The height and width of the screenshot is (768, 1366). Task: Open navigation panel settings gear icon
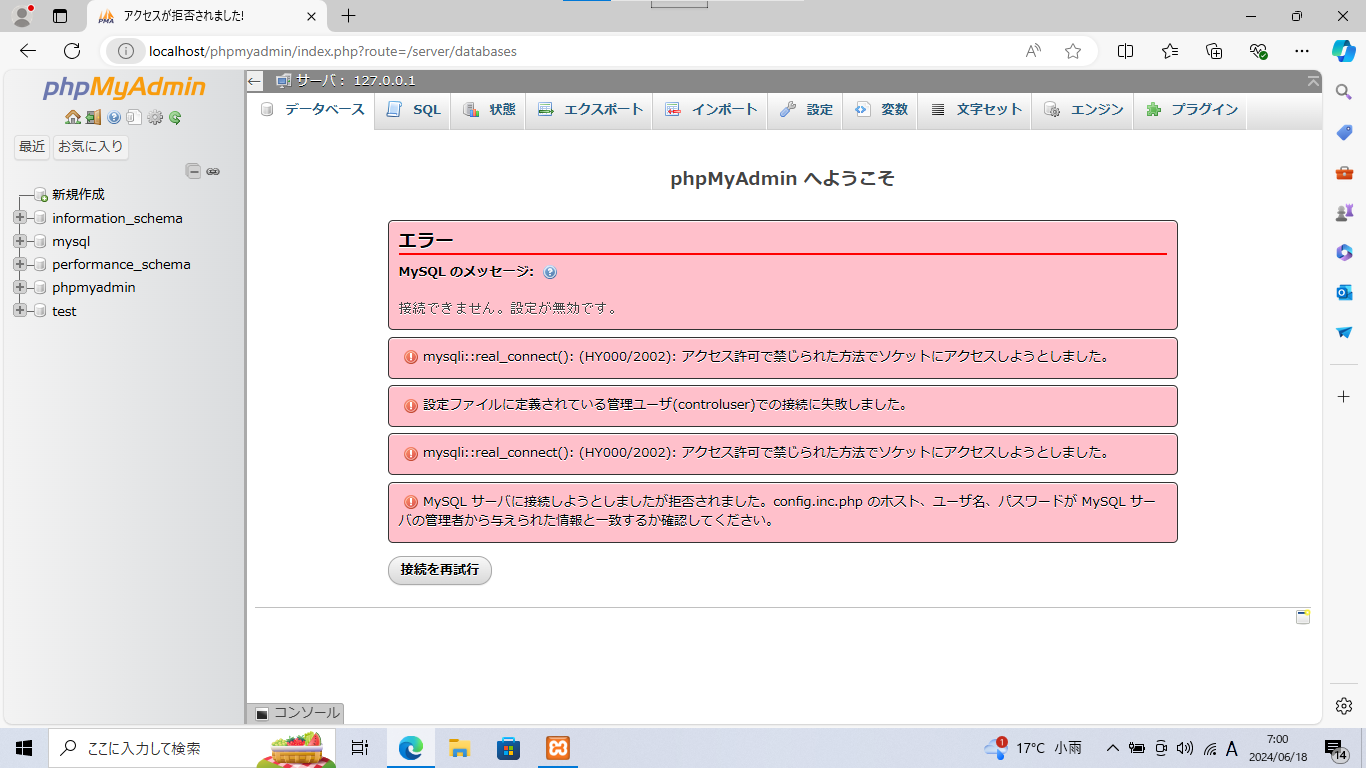click(x=155, y=117)
